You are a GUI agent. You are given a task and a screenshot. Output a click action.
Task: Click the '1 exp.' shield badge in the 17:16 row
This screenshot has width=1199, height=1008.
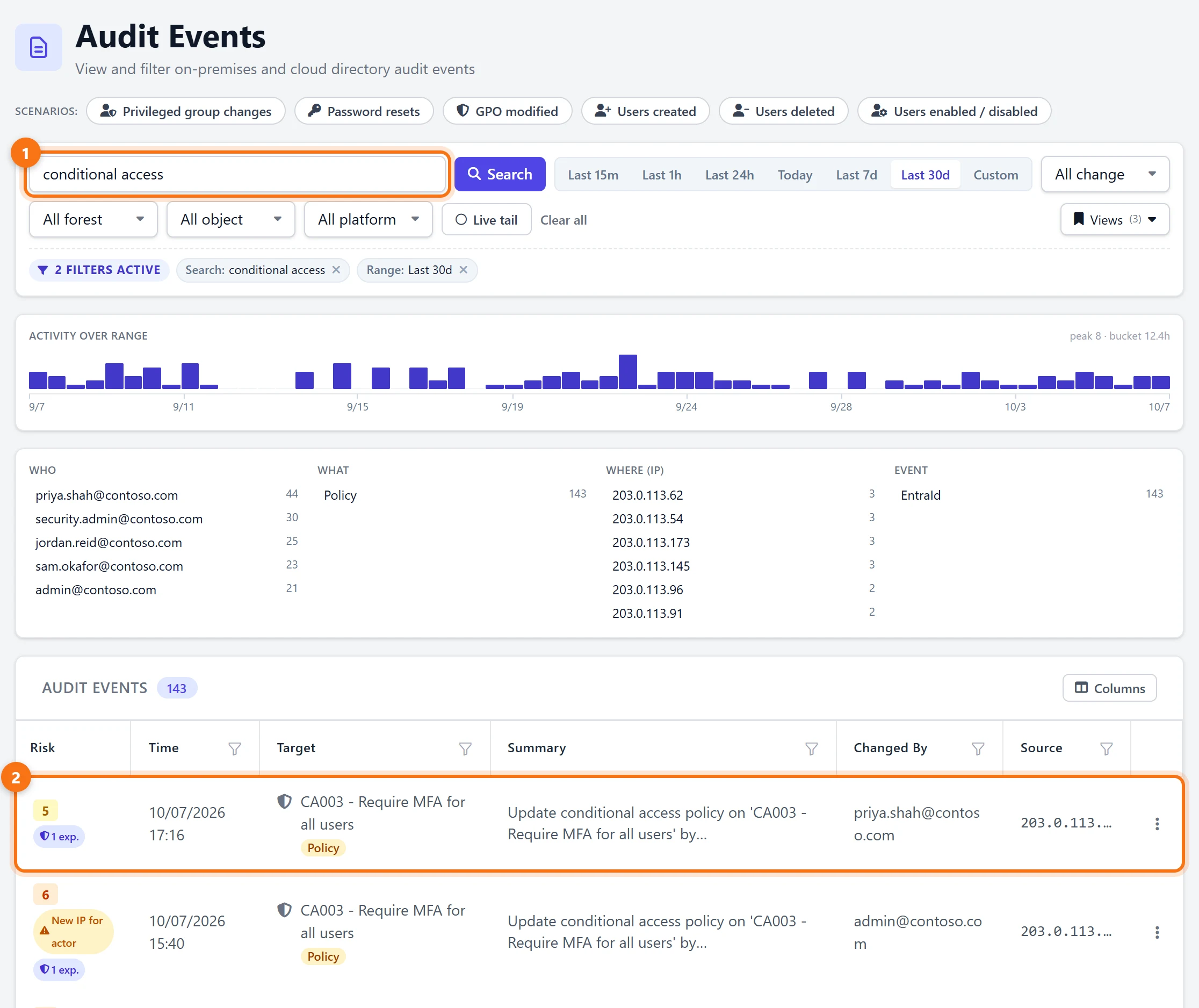click(x=59, y=837)
